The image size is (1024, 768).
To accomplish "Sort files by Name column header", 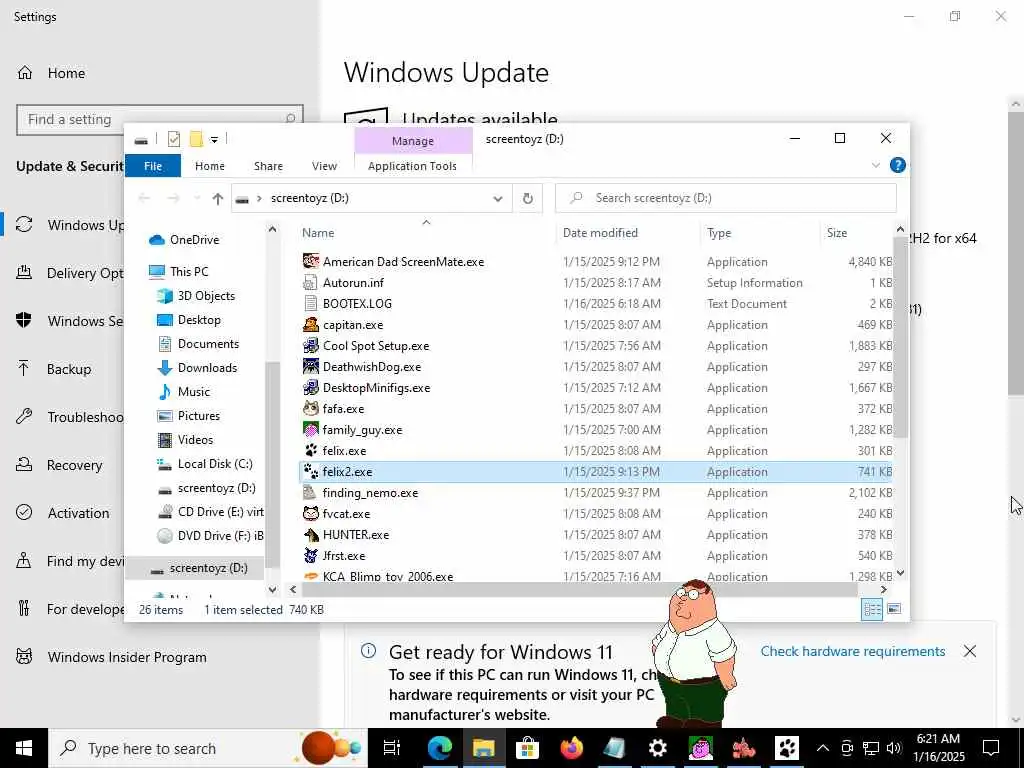I will 318,232.
